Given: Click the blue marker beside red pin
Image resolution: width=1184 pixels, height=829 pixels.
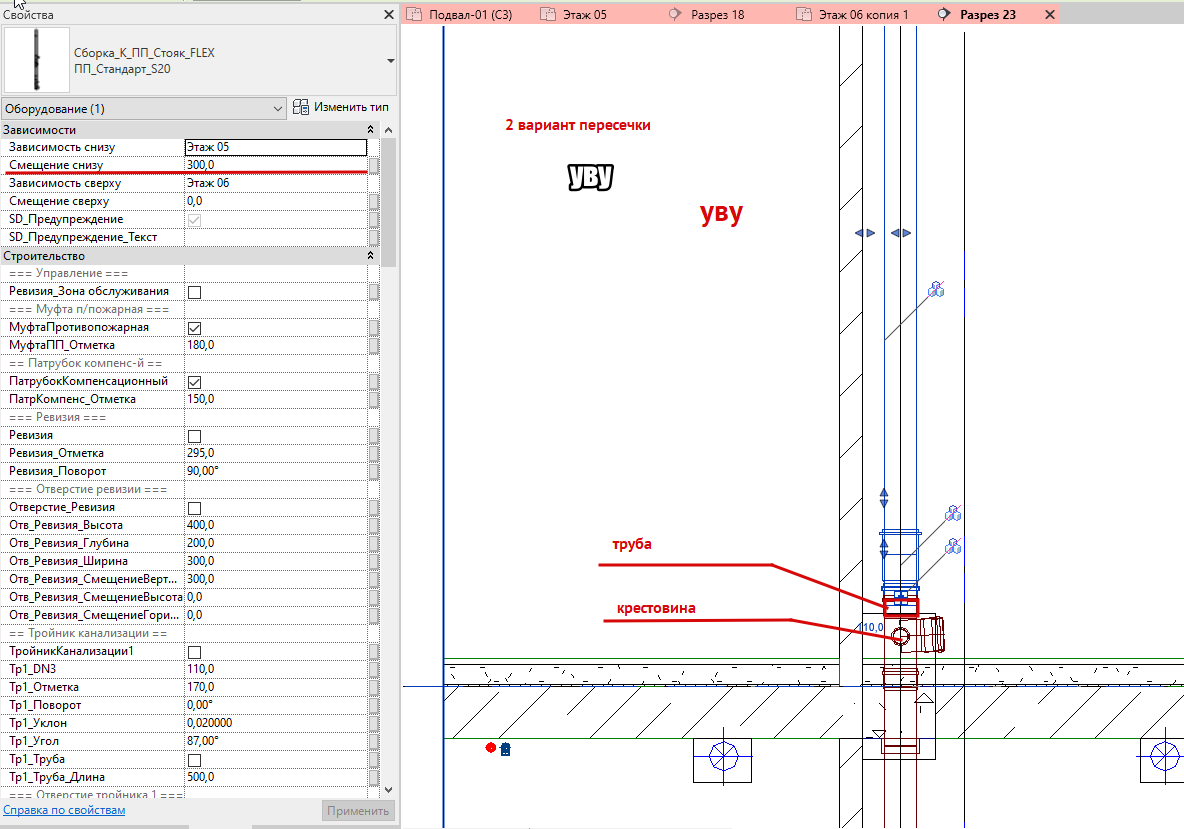Looking at the screenshot, I should coord(505,749).
